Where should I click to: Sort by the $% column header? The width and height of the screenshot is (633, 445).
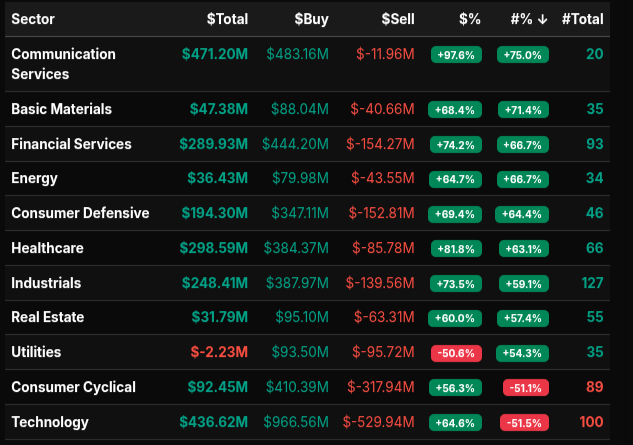[x=469, y=19]
